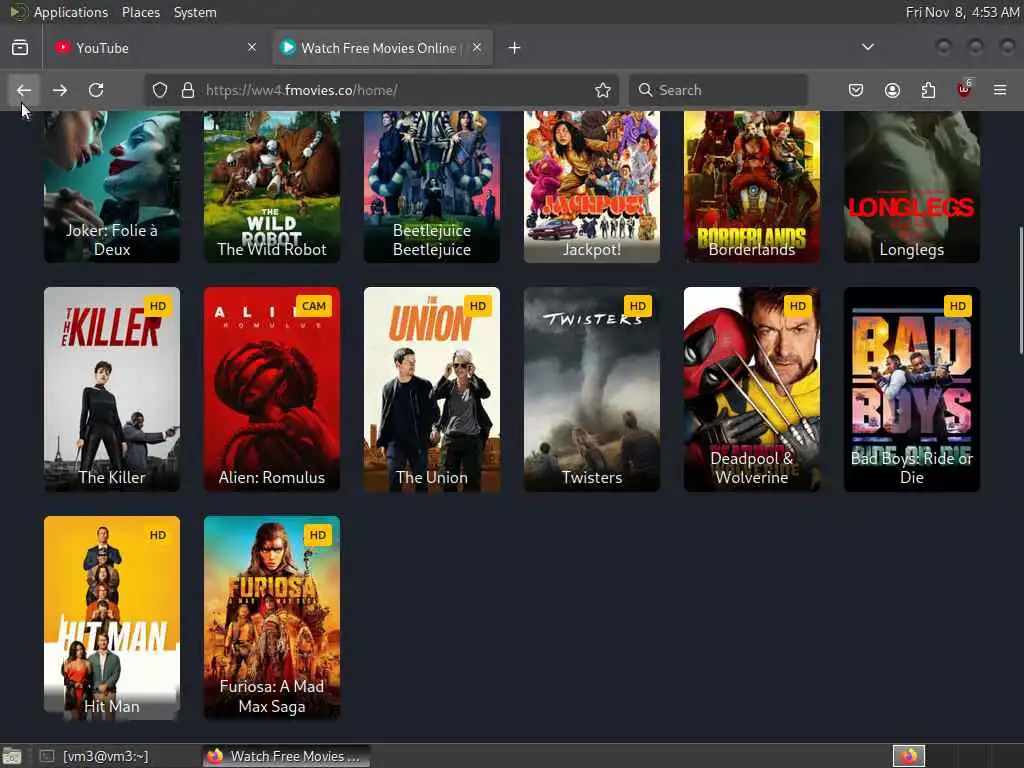
Task: Go back to the previous page
Action: click(24, 90)
